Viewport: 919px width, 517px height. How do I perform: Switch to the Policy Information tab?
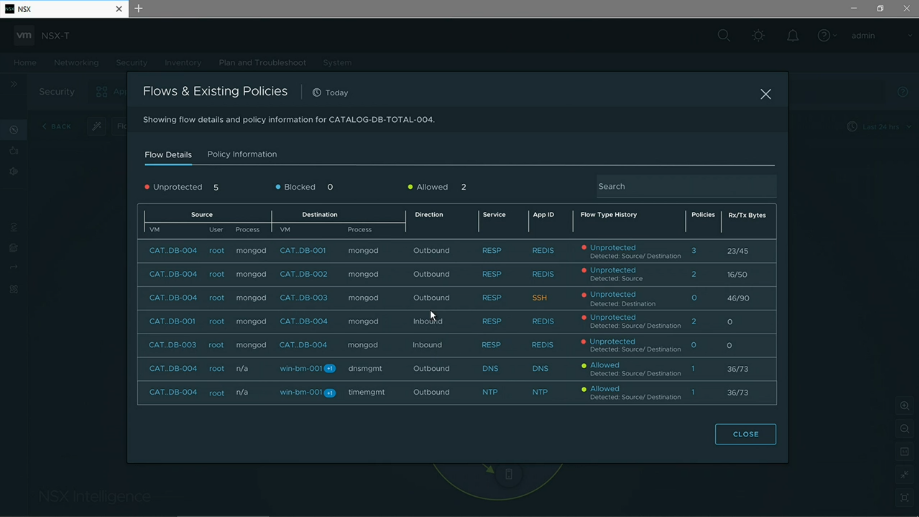click(242, 154)
